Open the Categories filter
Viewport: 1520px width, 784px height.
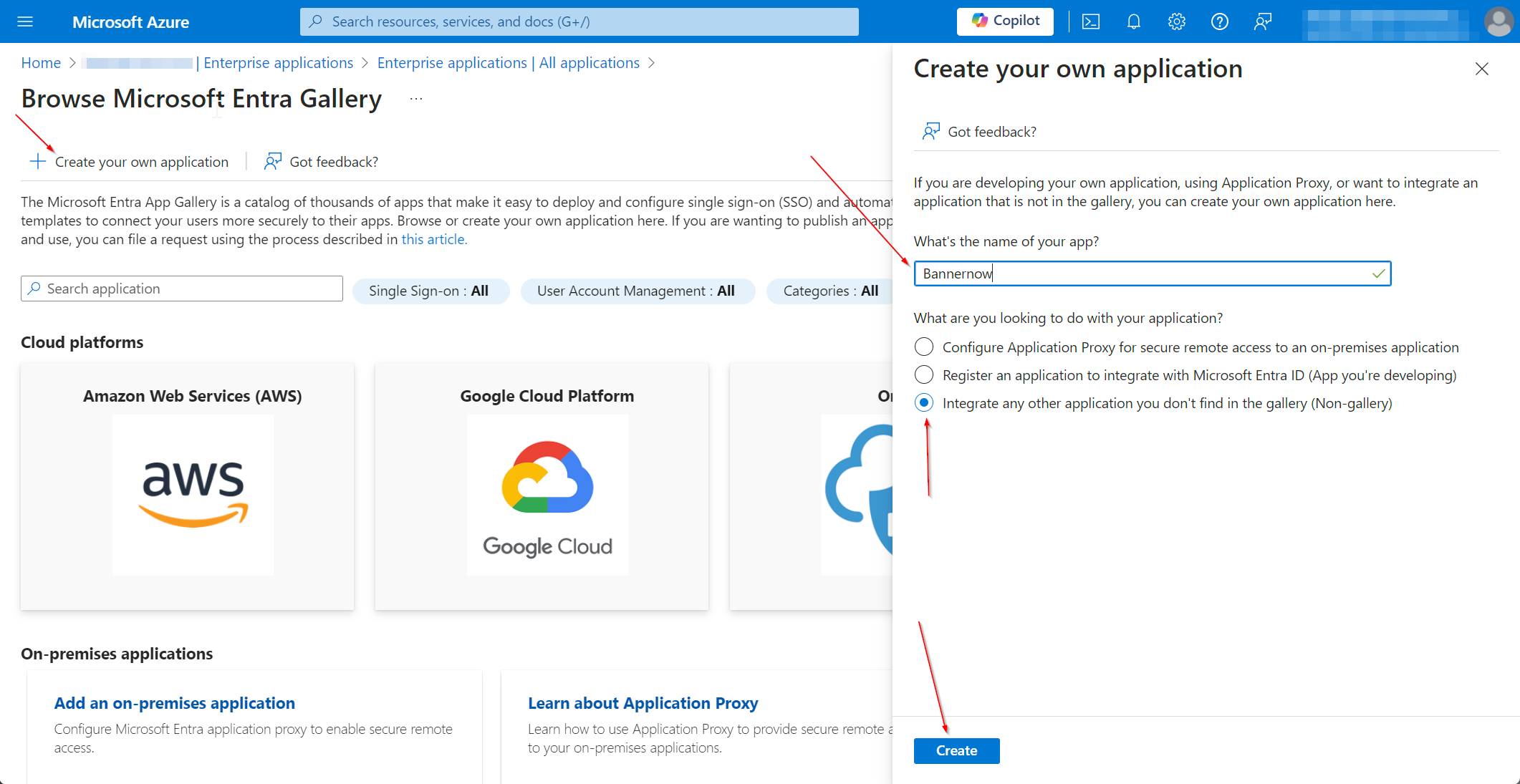[x=829, y=291]
